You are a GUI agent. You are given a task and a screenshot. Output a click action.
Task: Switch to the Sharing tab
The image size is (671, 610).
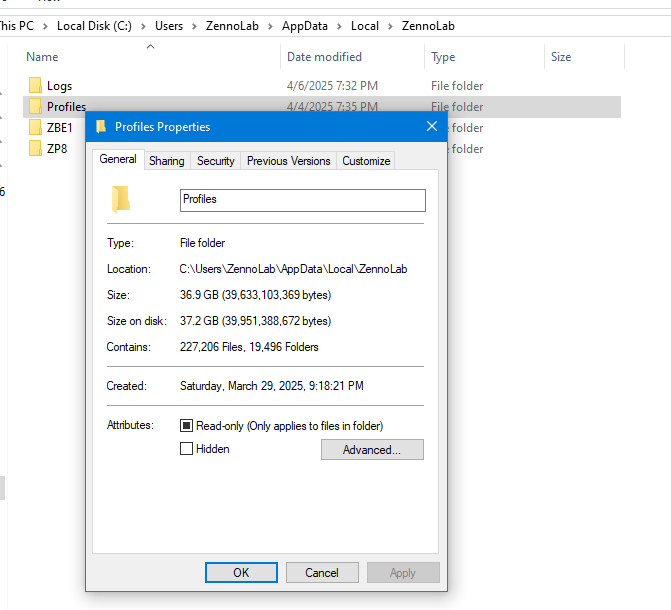166,161
